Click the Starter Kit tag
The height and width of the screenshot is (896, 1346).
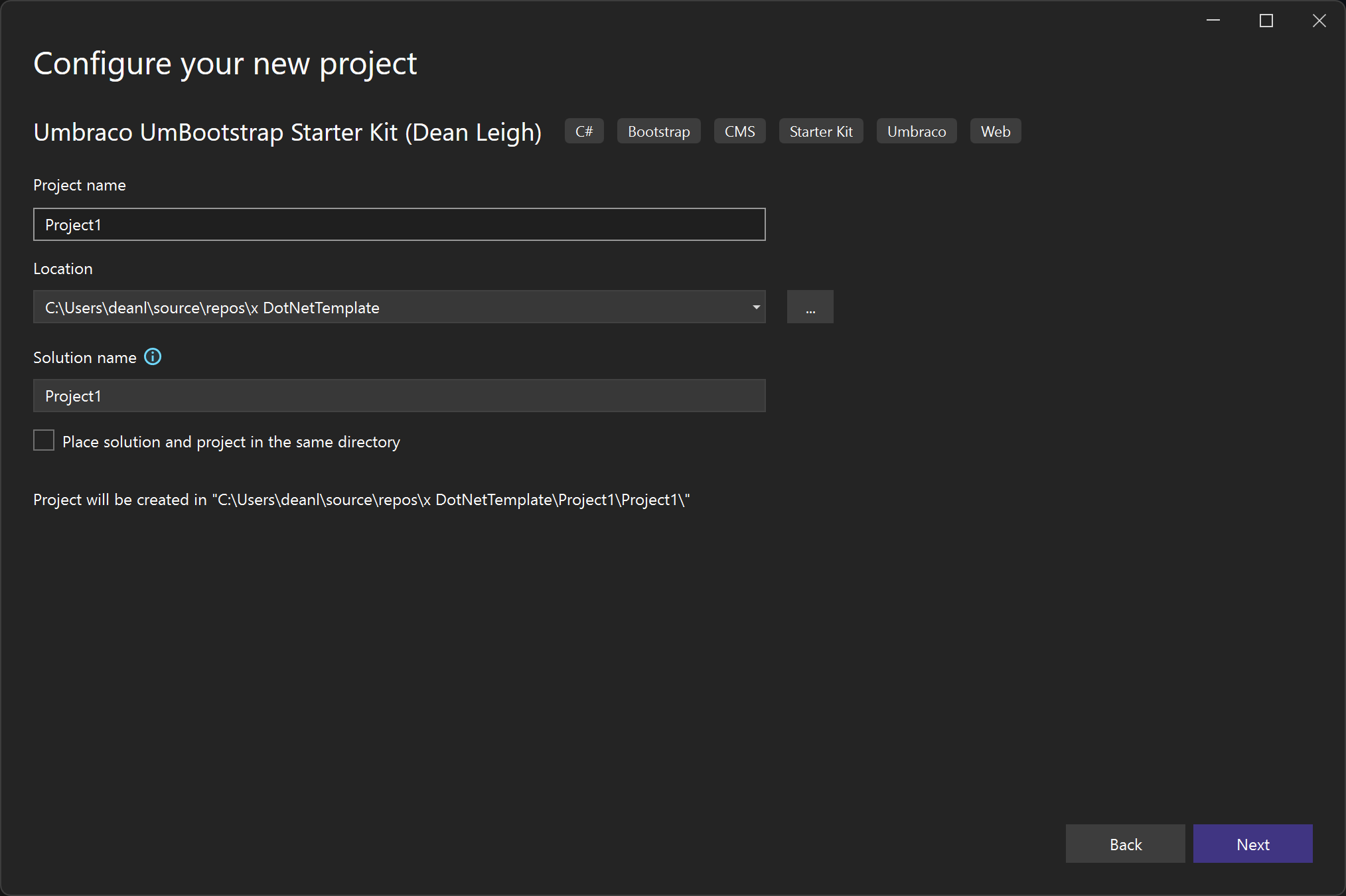tap(820, 131)
